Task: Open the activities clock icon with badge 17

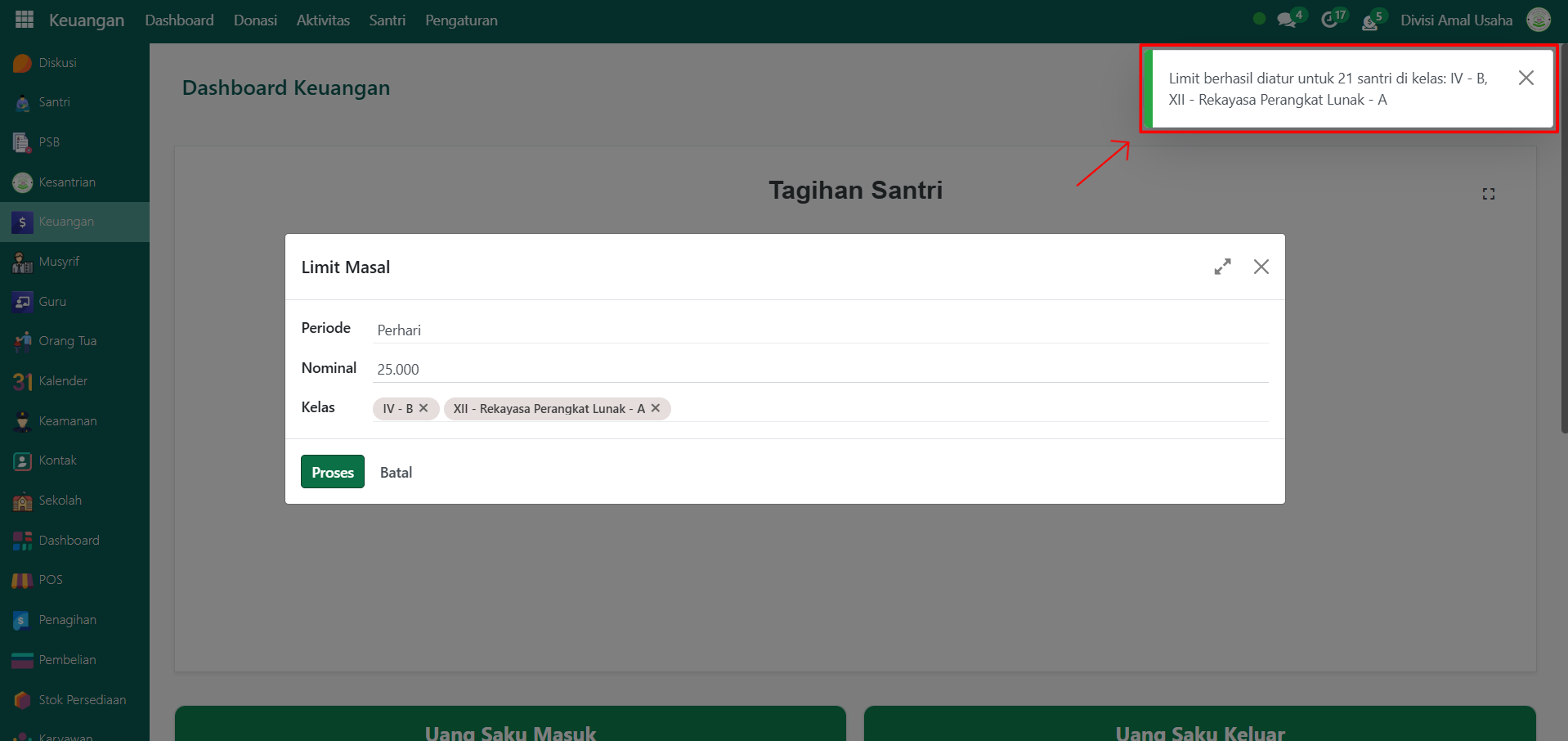Action: pyautogui.click(x=1329, y=20)
